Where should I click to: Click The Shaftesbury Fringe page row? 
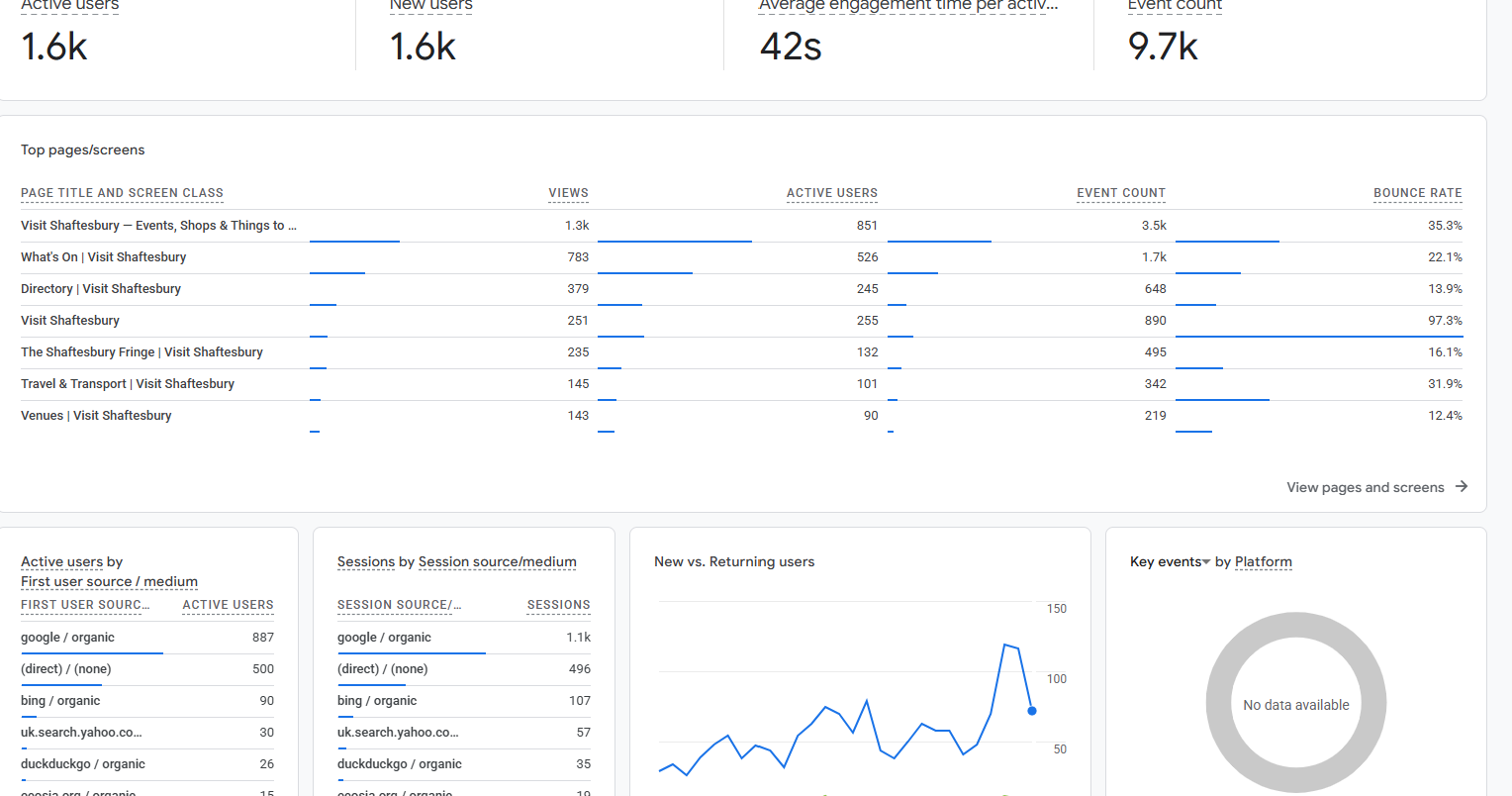(x=741, y=352)
